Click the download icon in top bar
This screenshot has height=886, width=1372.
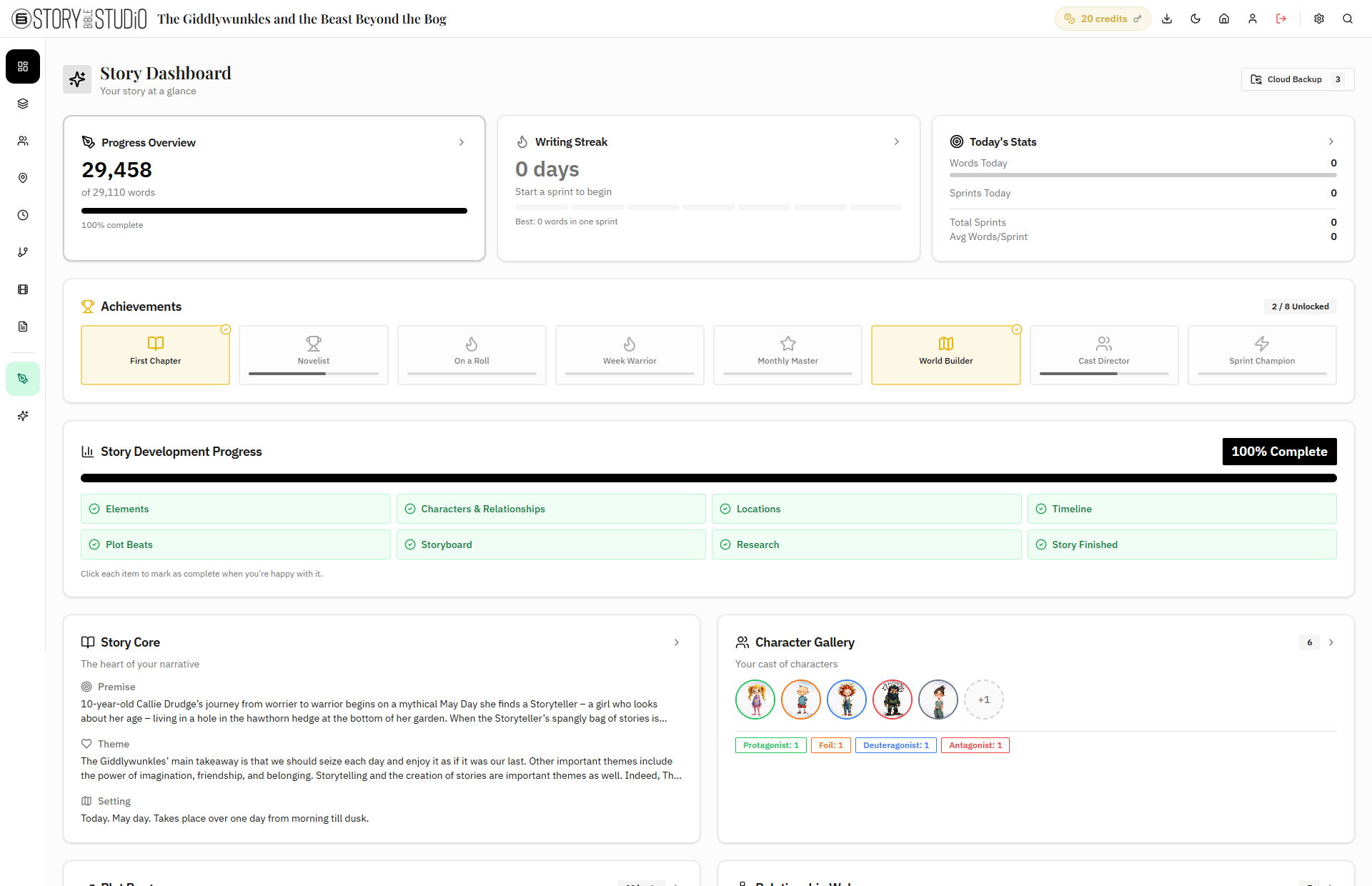click(x=1167, y=19)
